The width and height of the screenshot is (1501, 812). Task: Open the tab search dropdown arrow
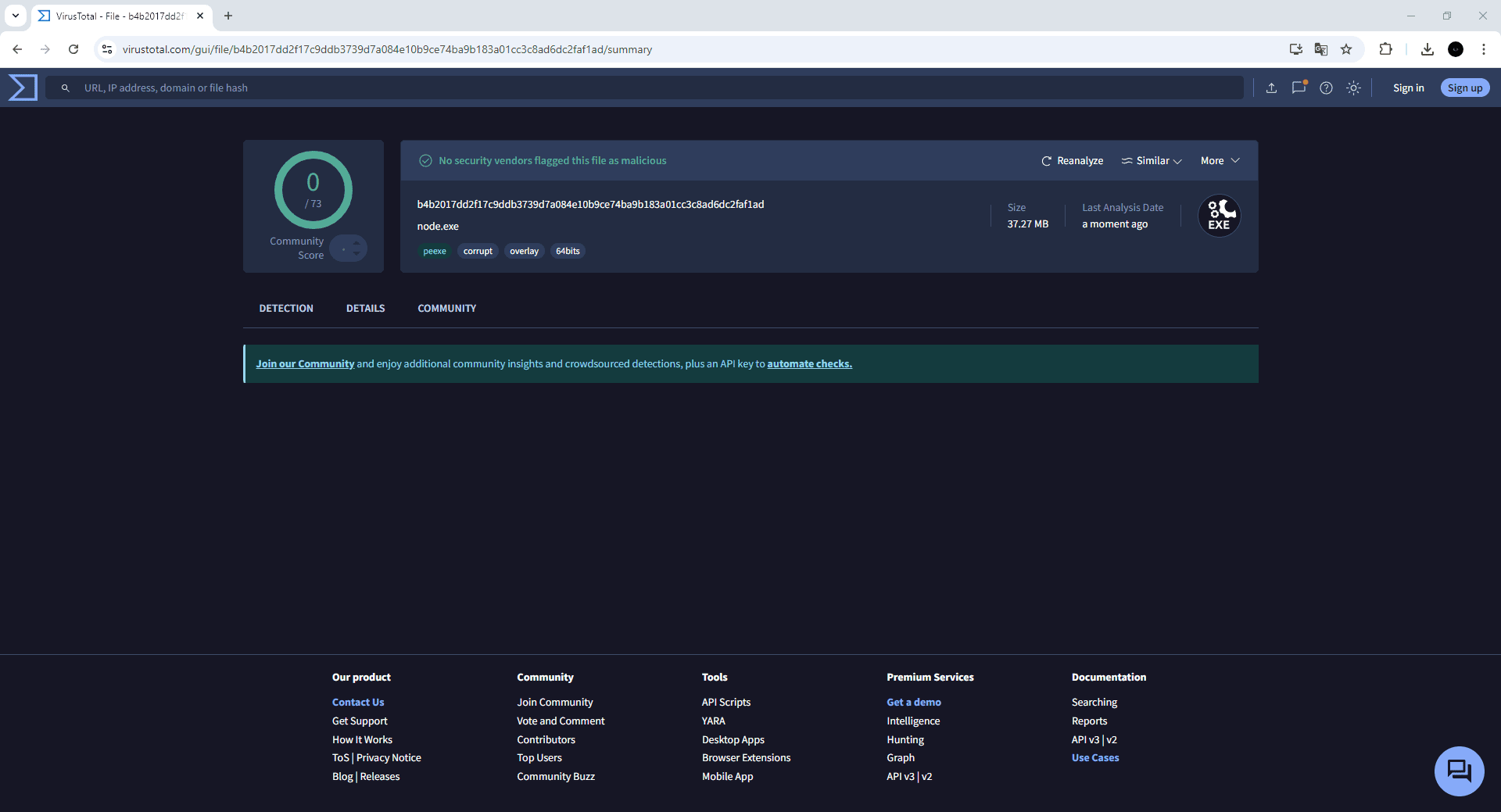click(x=16, y=16)
